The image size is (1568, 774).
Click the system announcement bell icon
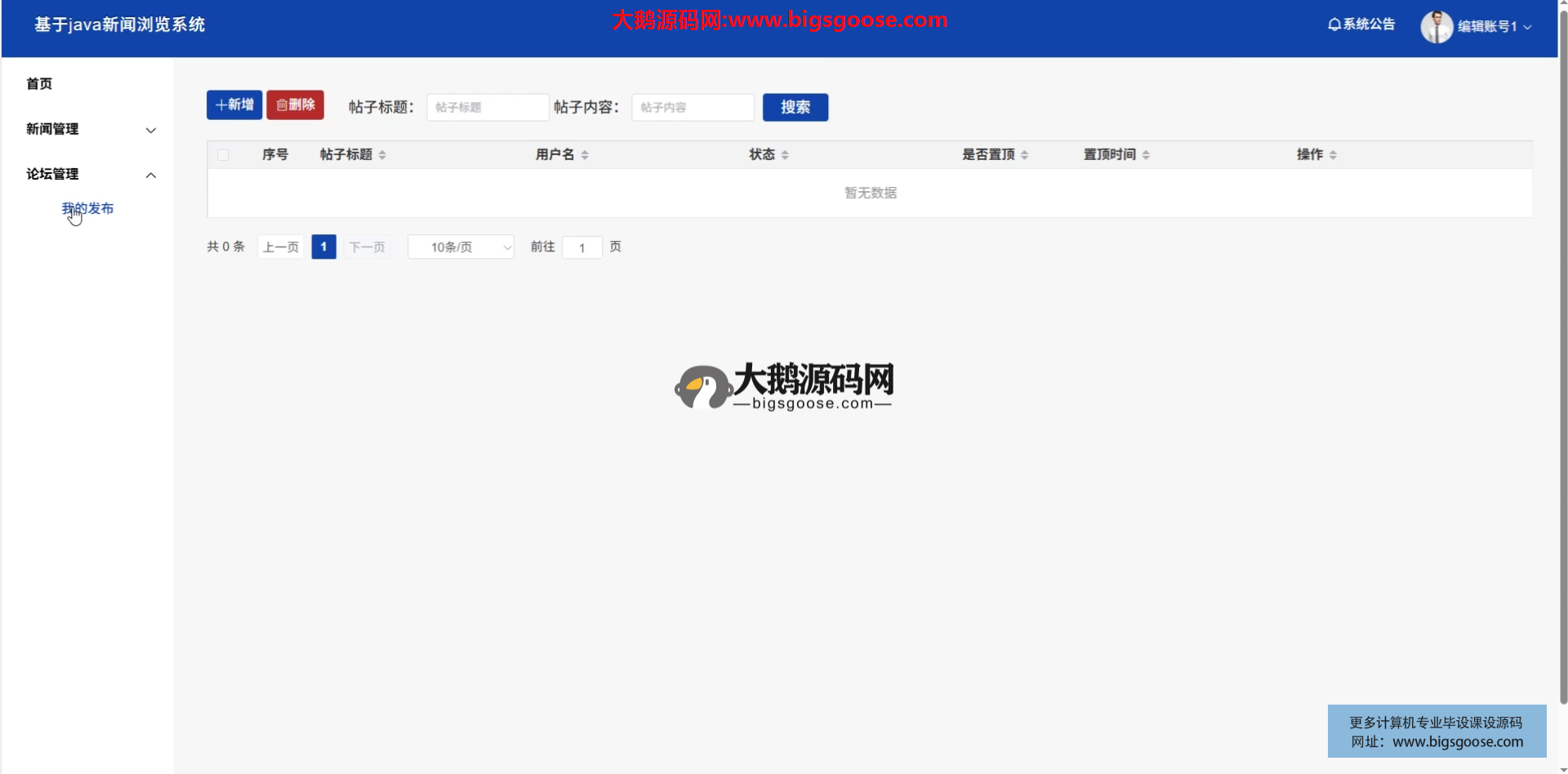click(x=1334, y=24)
